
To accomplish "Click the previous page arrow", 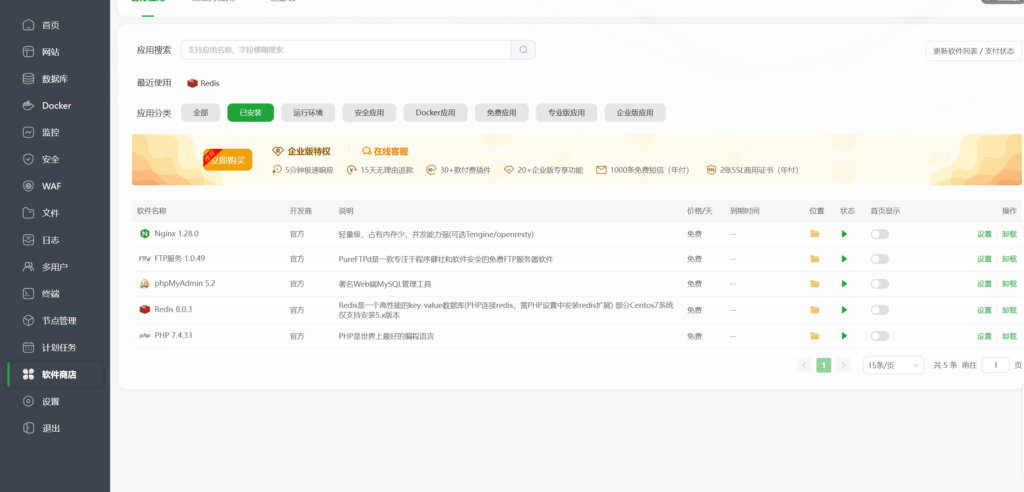I will tap(805, 365).
